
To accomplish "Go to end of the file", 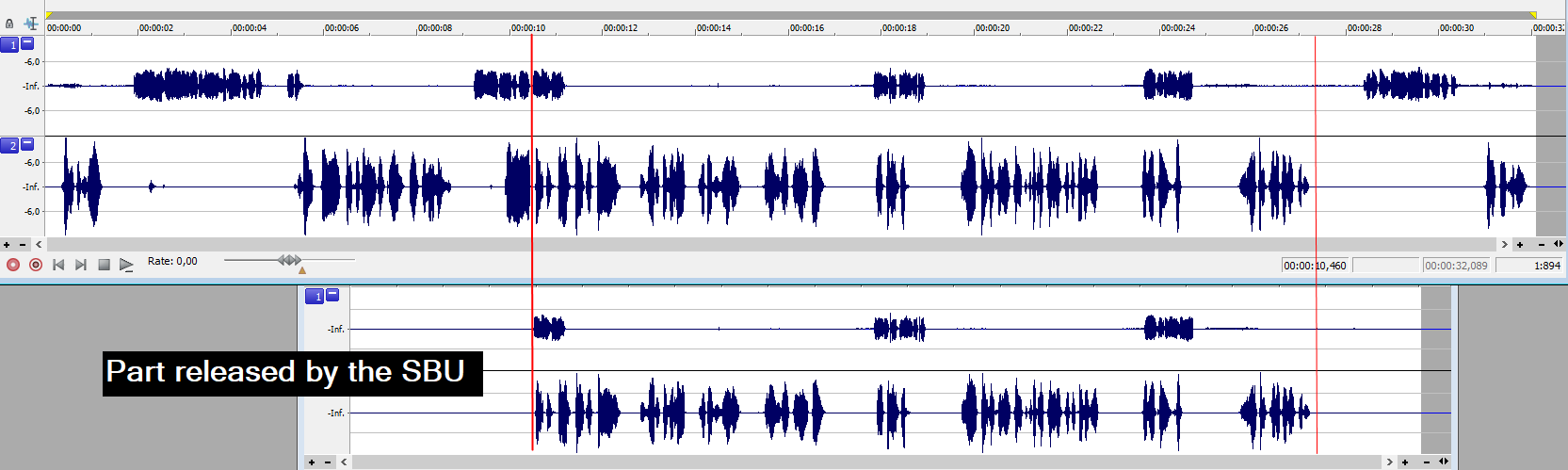I will coord(81,265).
